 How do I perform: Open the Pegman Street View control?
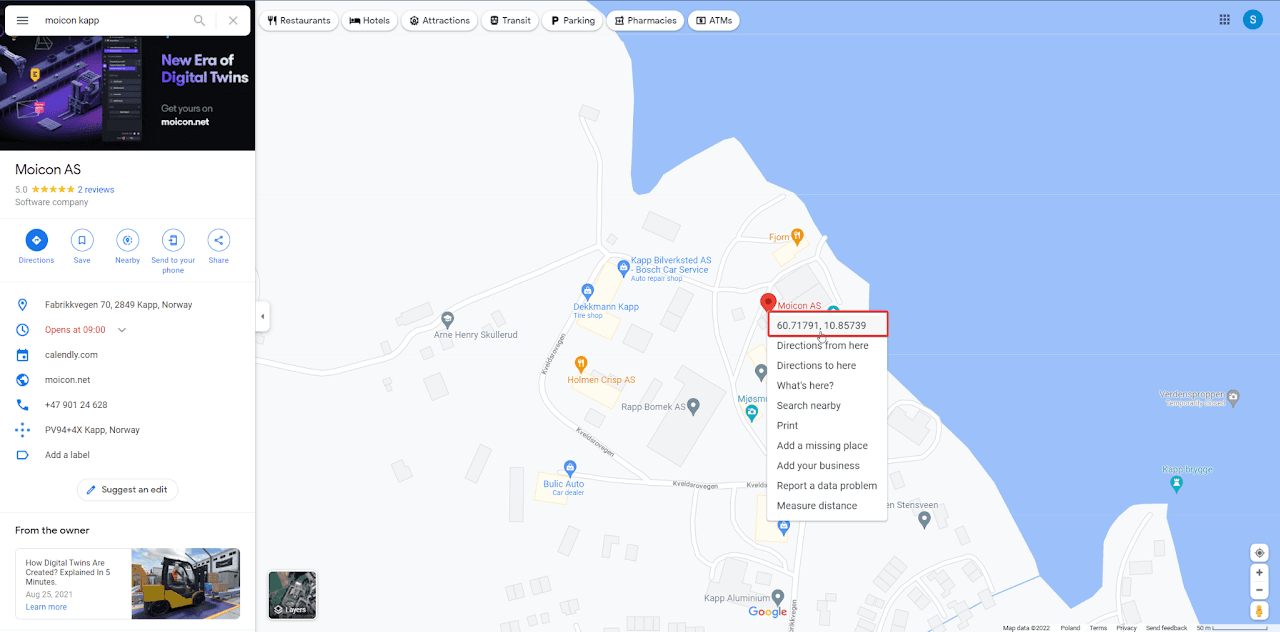[x=1259, y=610]
